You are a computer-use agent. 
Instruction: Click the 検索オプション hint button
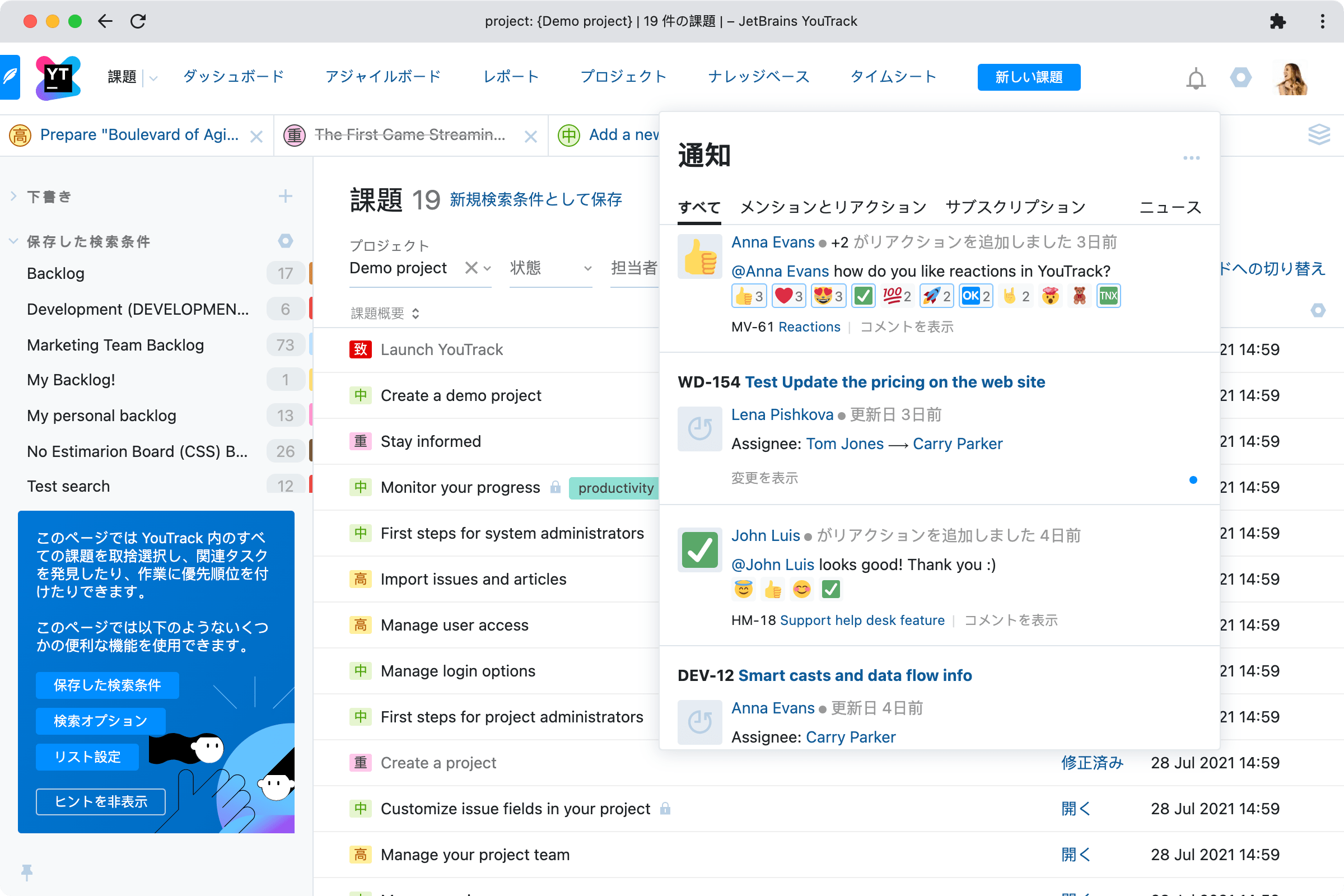[101, 721]
